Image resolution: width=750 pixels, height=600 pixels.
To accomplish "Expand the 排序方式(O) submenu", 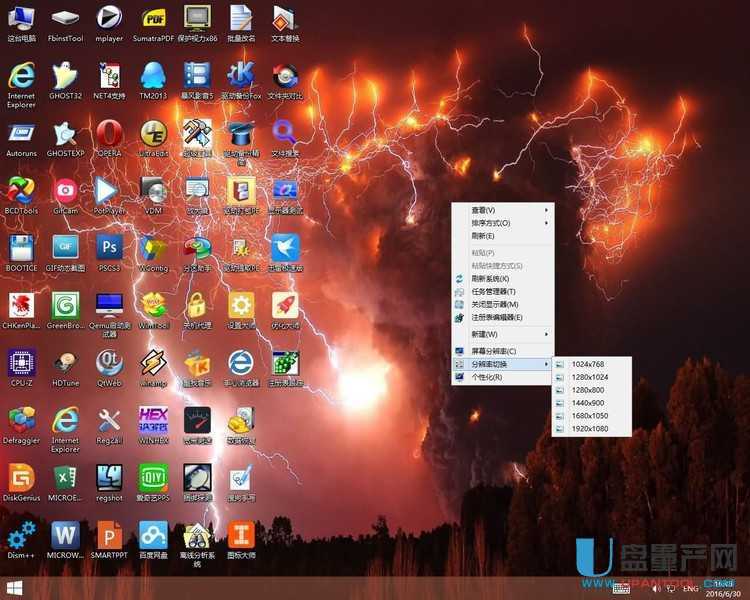I will click(x=503, y=223).
